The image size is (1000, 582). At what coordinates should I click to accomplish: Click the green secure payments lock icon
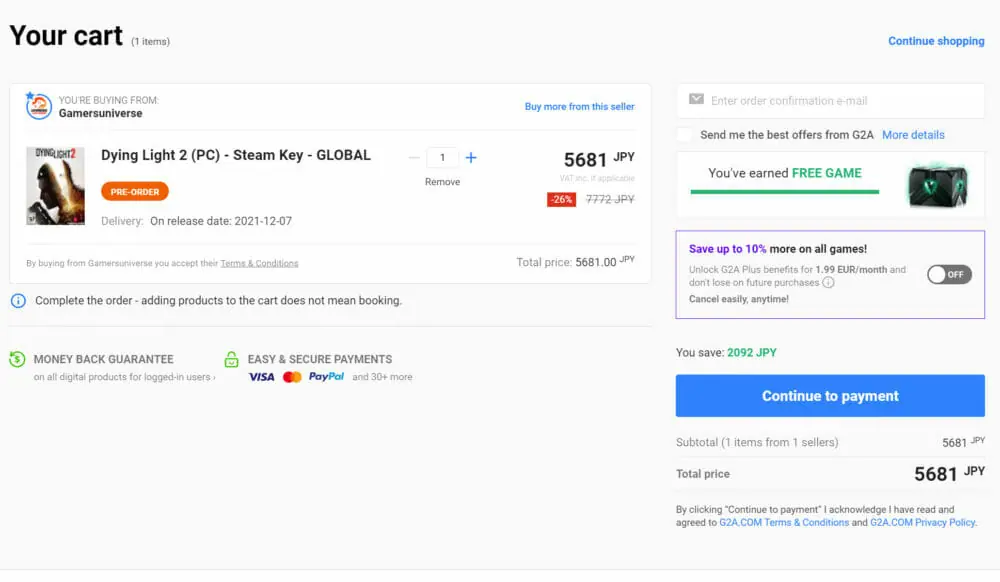click(232, 359)
